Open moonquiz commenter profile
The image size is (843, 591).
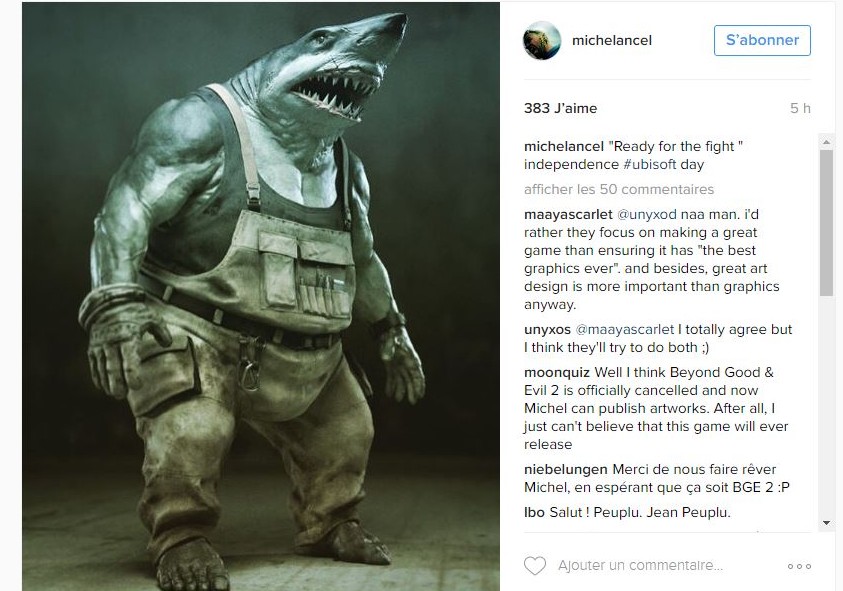[557, 373]
